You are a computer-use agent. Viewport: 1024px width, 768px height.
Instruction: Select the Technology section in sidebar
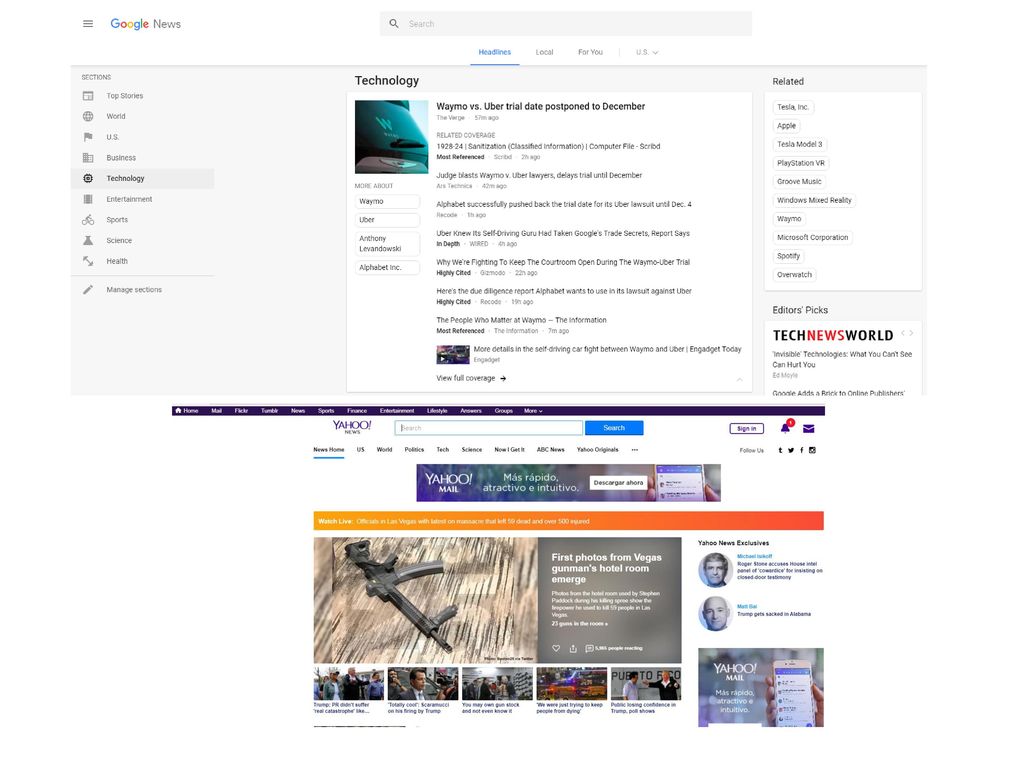142,178
